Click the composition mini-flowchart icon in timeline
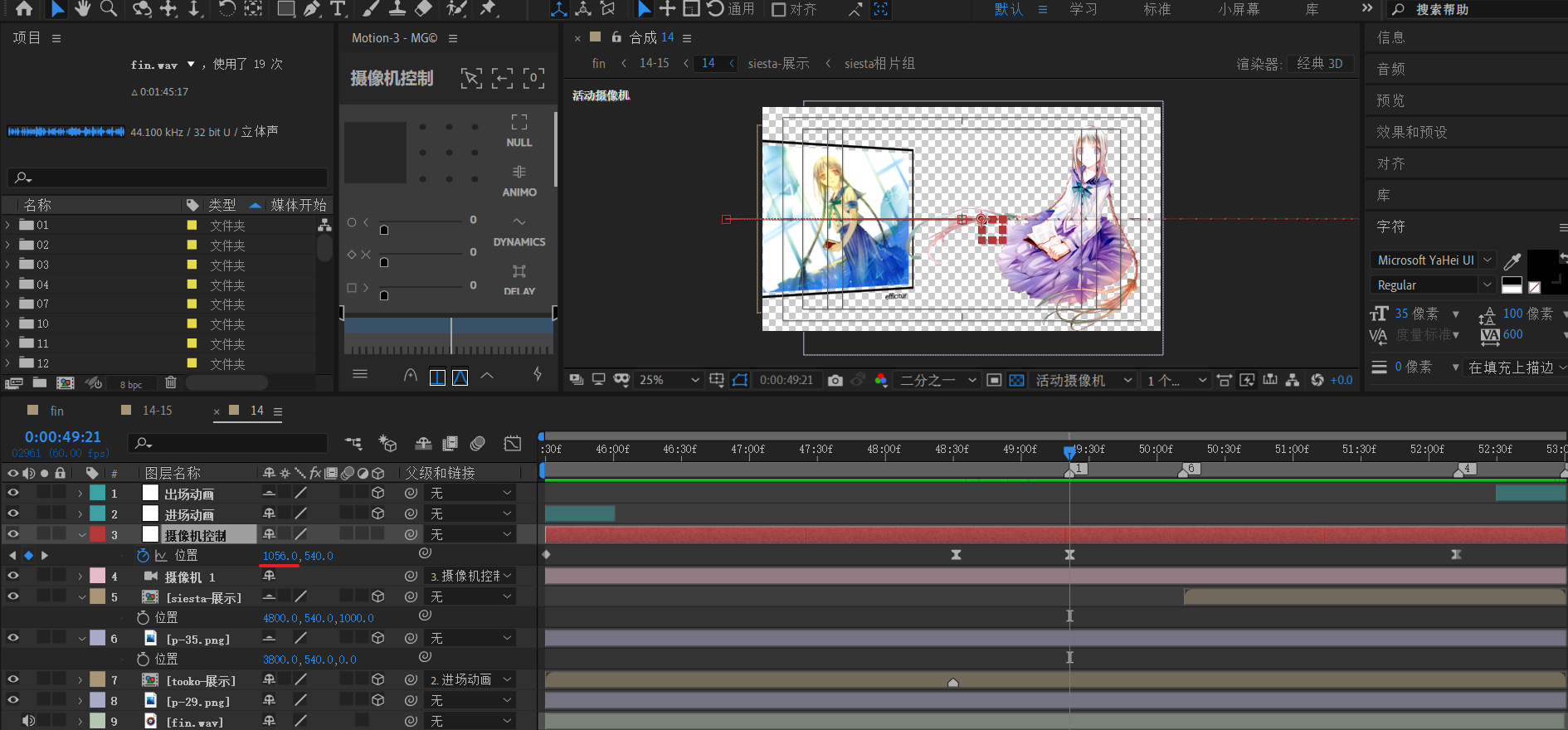This screenshot has width=1568, height=730. 353,443
